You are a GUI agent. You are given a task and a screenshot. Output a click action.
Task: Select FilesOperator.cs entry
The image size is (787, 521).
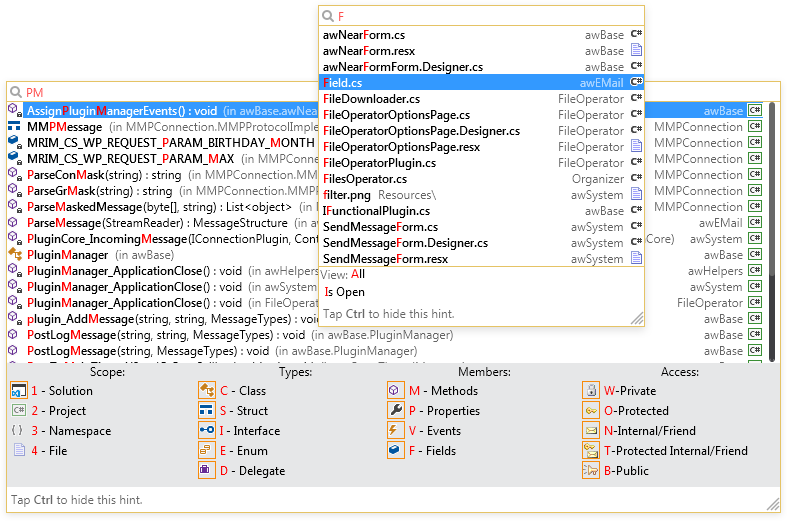(481, 179)
